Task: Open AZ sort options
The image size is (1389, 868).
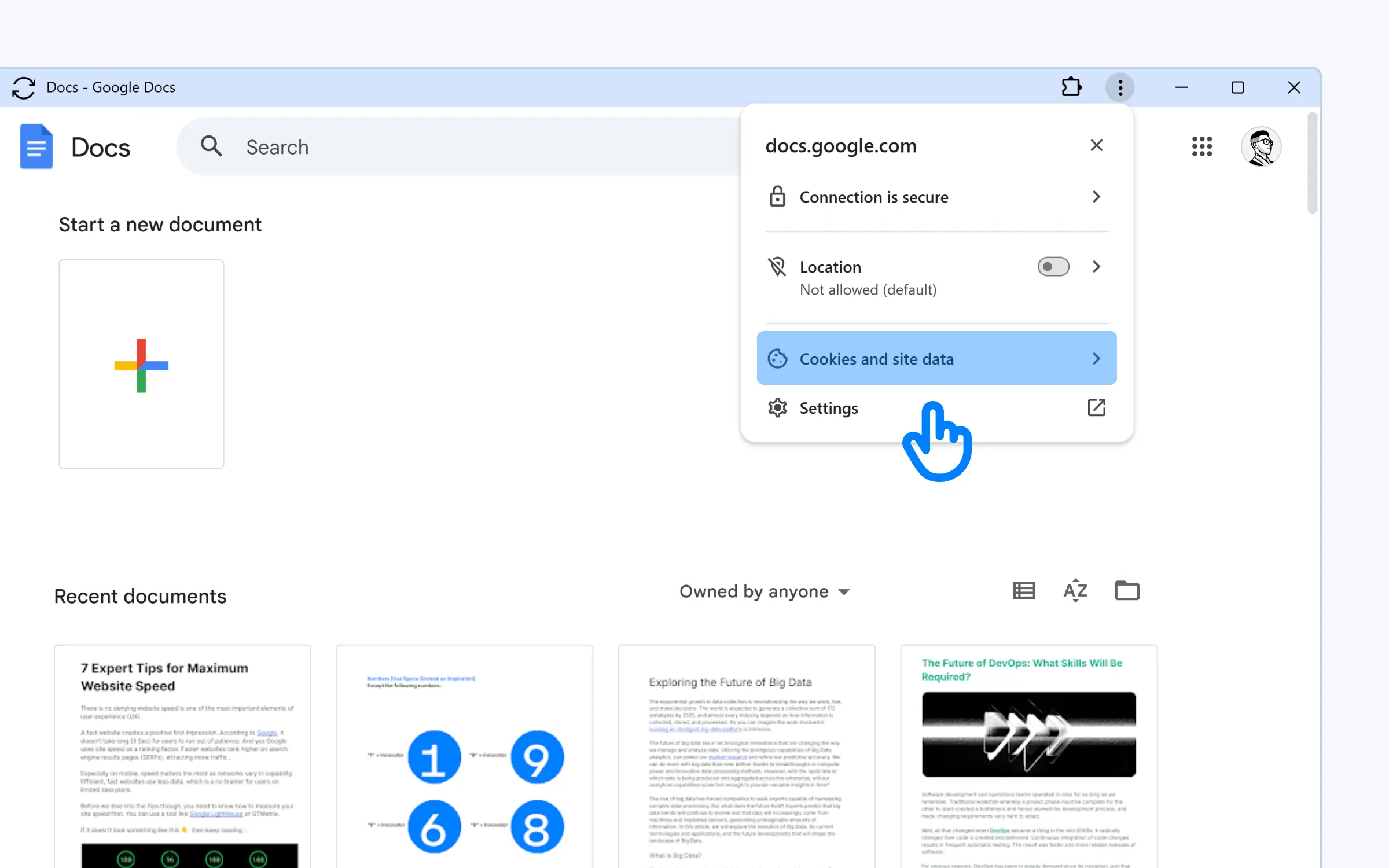Action: [1075, 591]
